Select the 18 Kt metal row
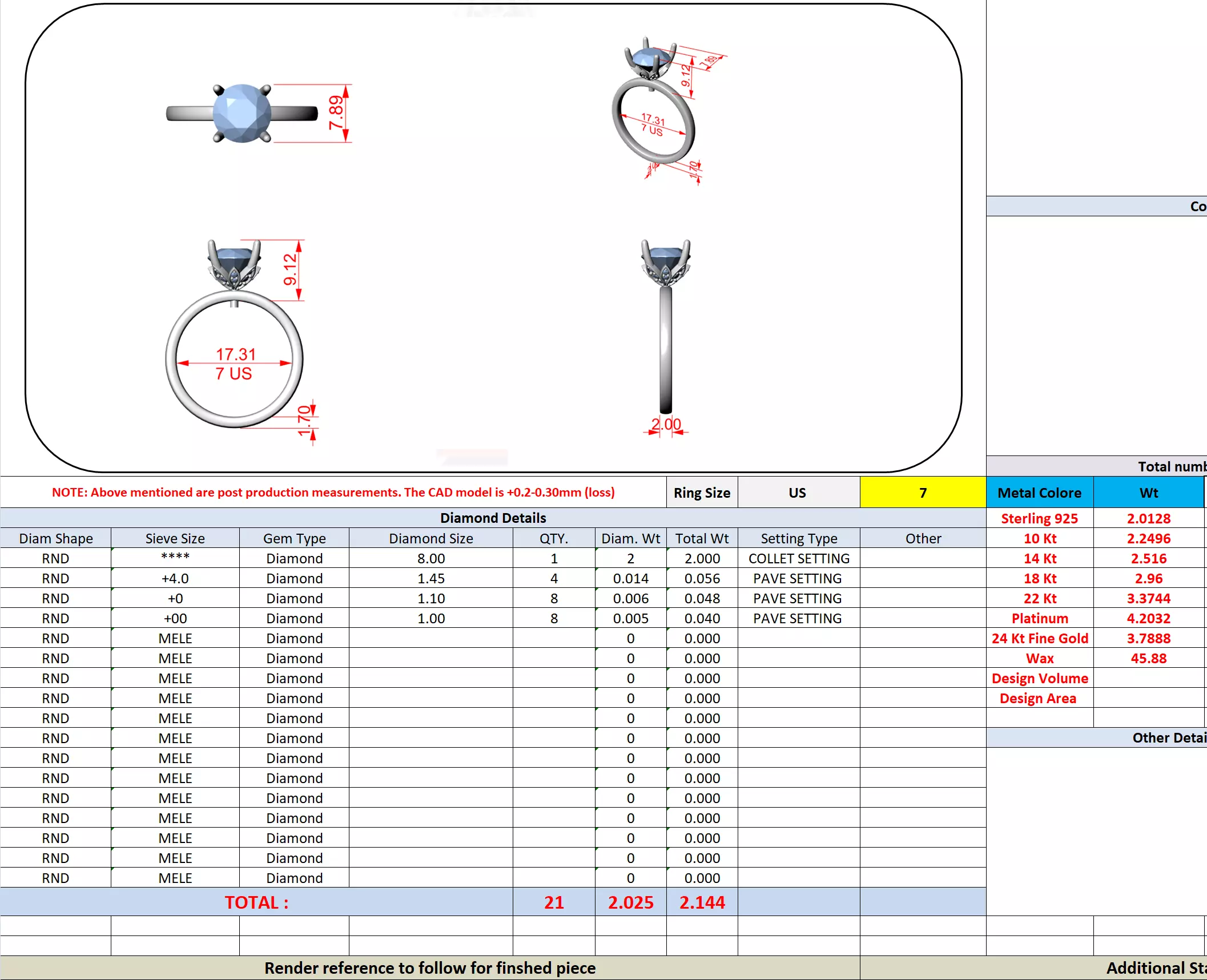The image size is (1207, 980). pos(1039,579)
